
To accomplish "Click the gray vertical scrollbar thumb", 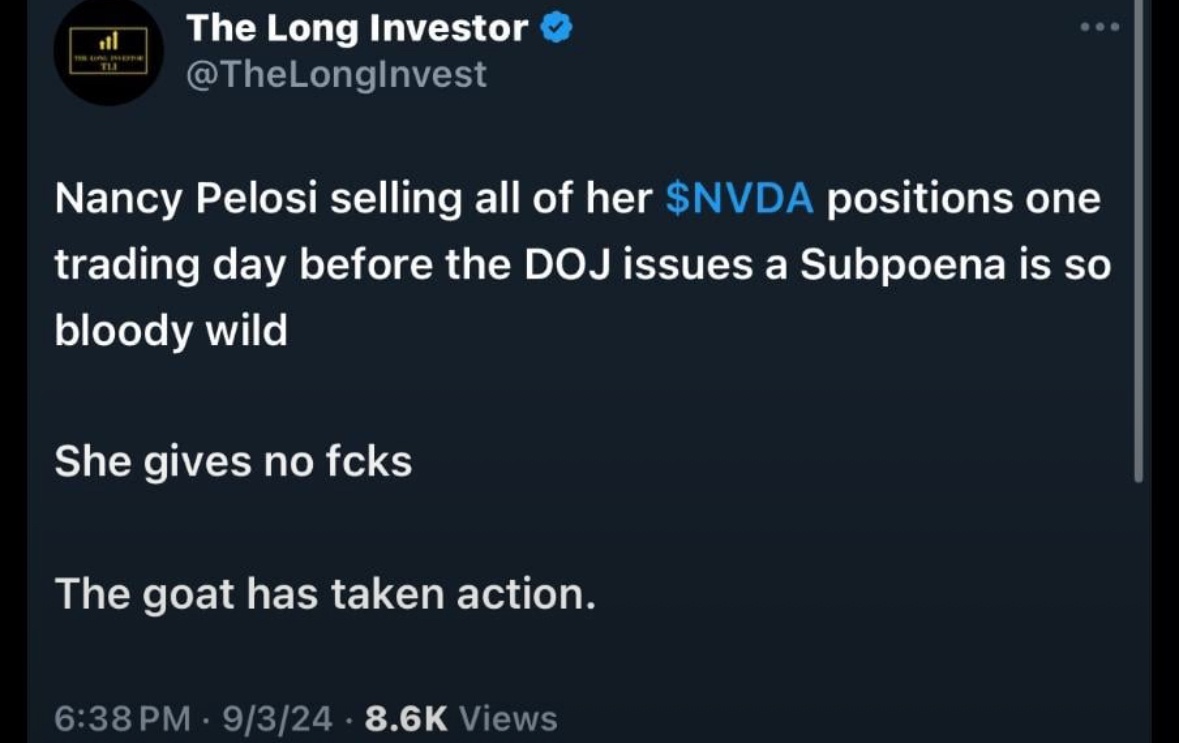I will [1138, 241].
